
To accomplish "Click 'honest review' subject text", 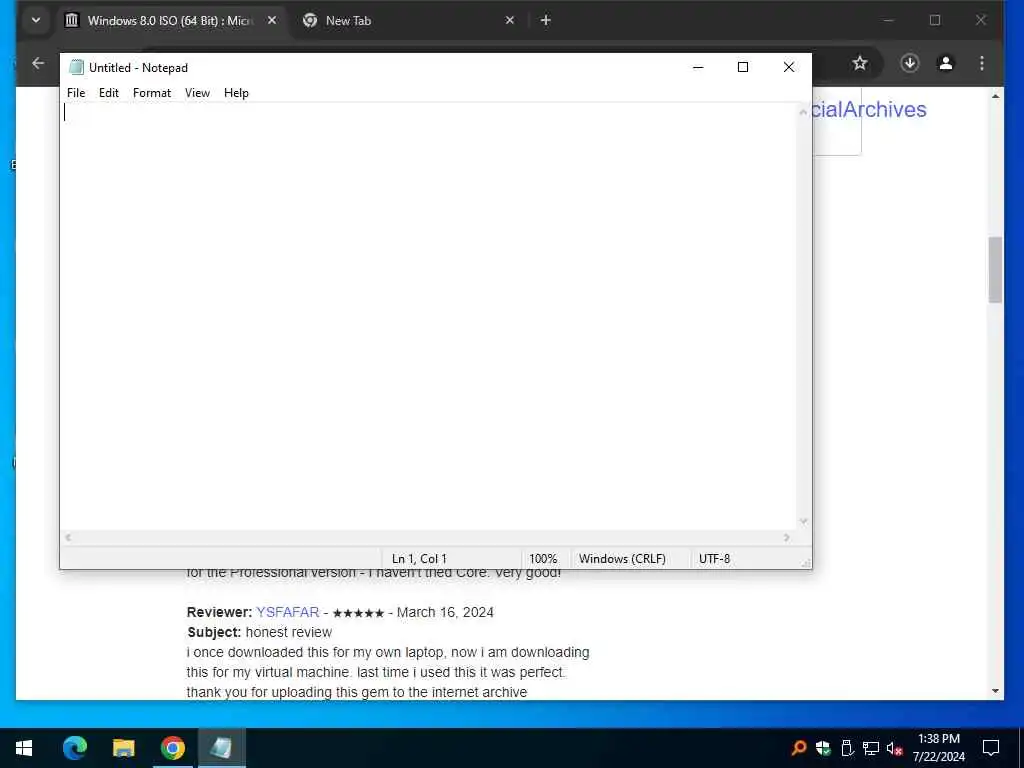I will [x=289, y=633].
